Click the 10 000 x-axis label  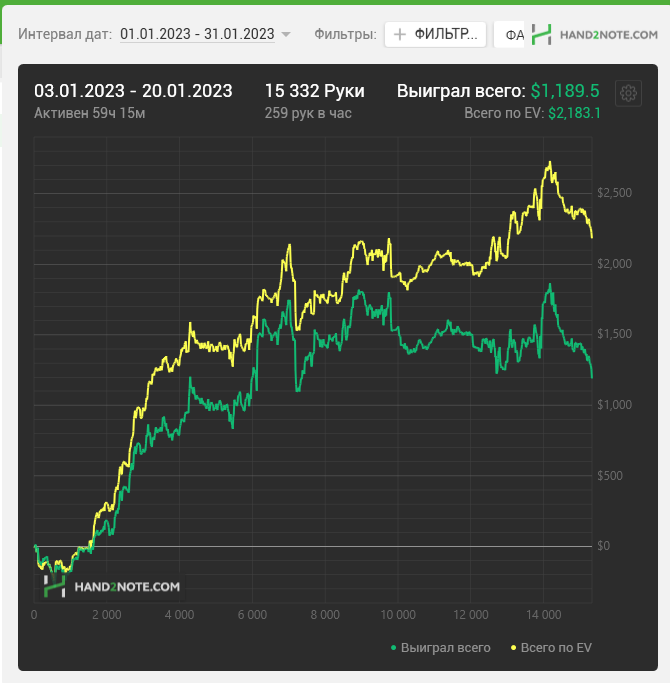click(398, 615)
